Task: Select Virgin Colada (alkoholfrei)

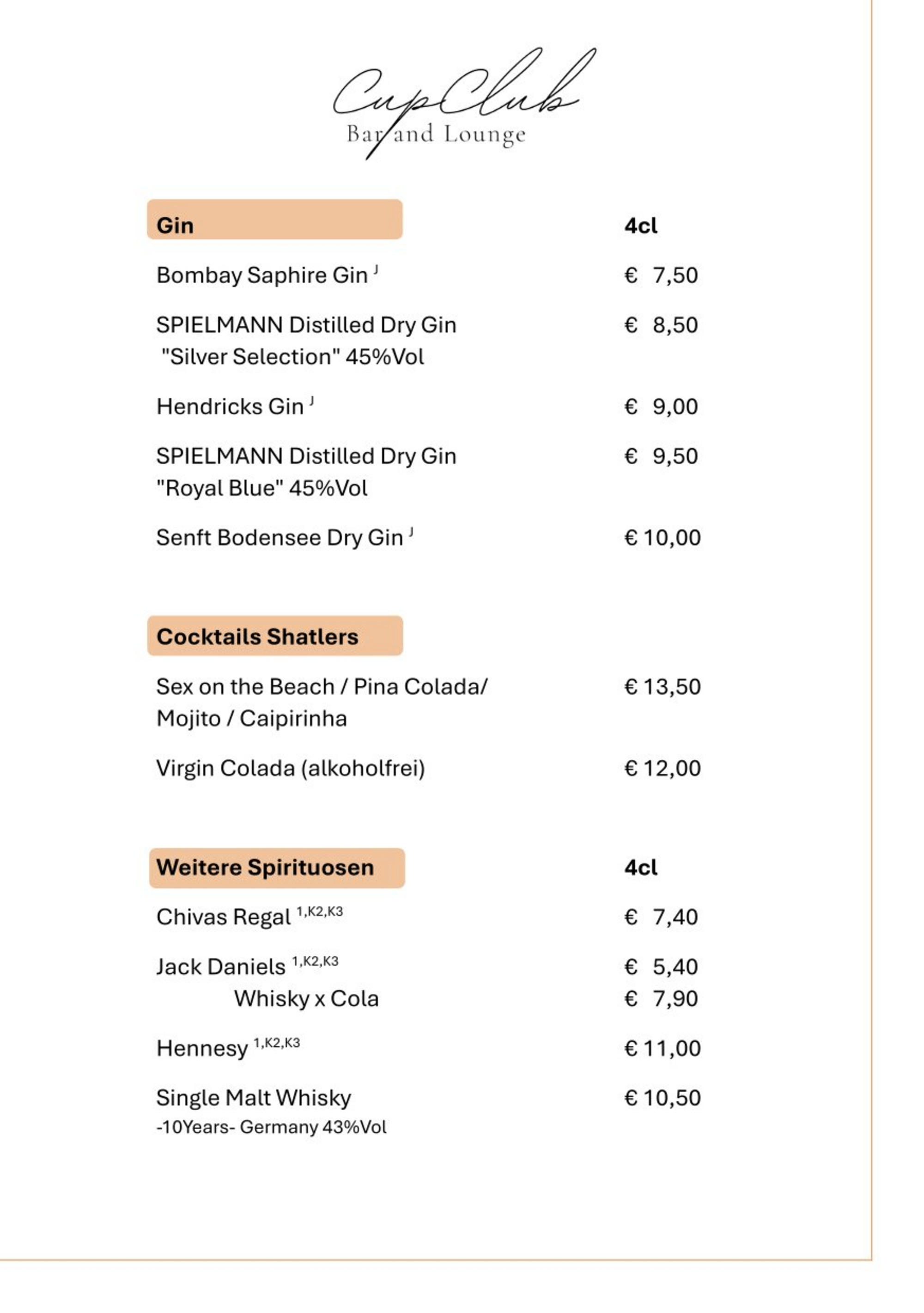Action: tap(291, 769)
